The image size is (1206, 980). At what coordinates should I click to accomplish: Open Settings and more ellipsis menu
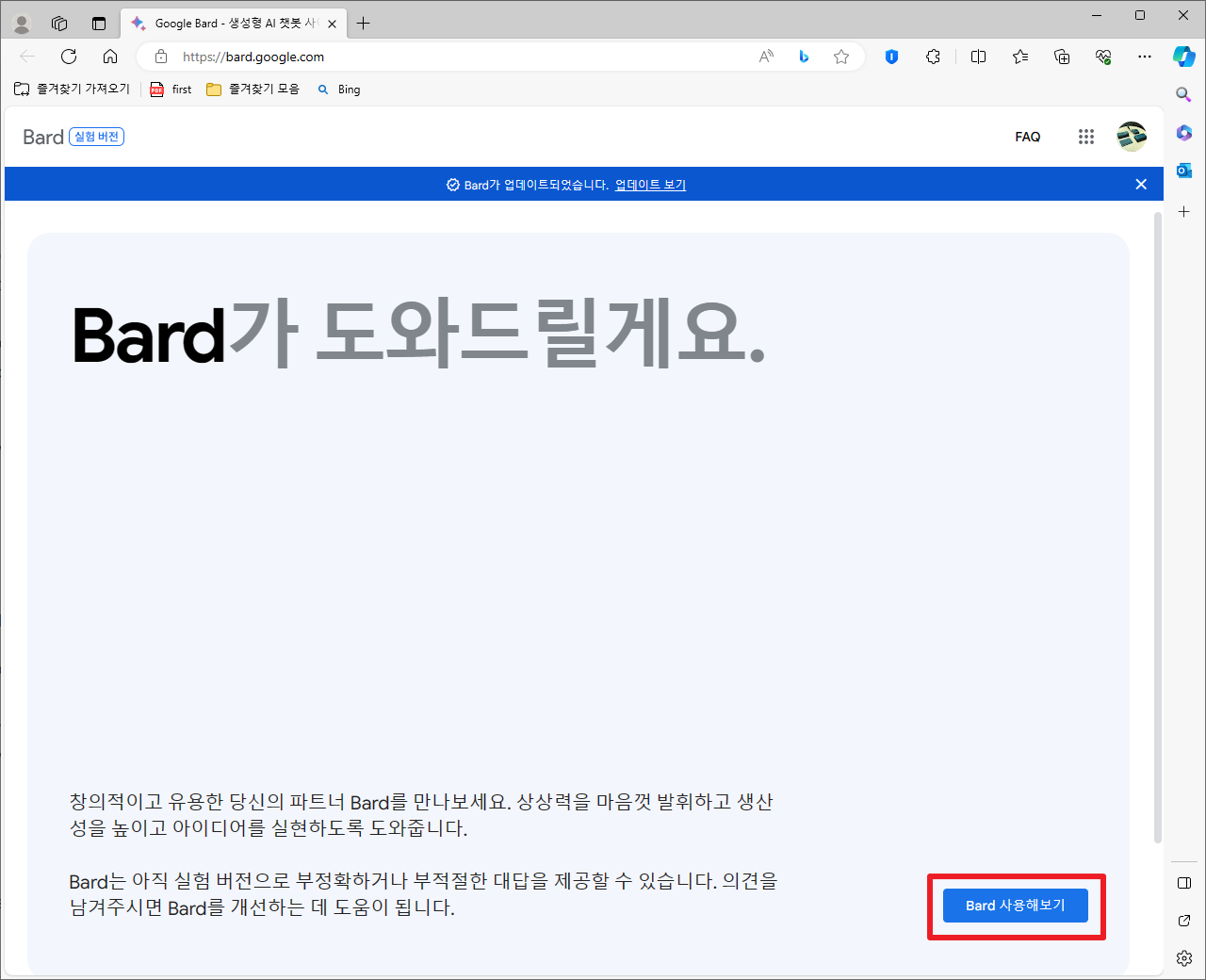[1145, 57]
